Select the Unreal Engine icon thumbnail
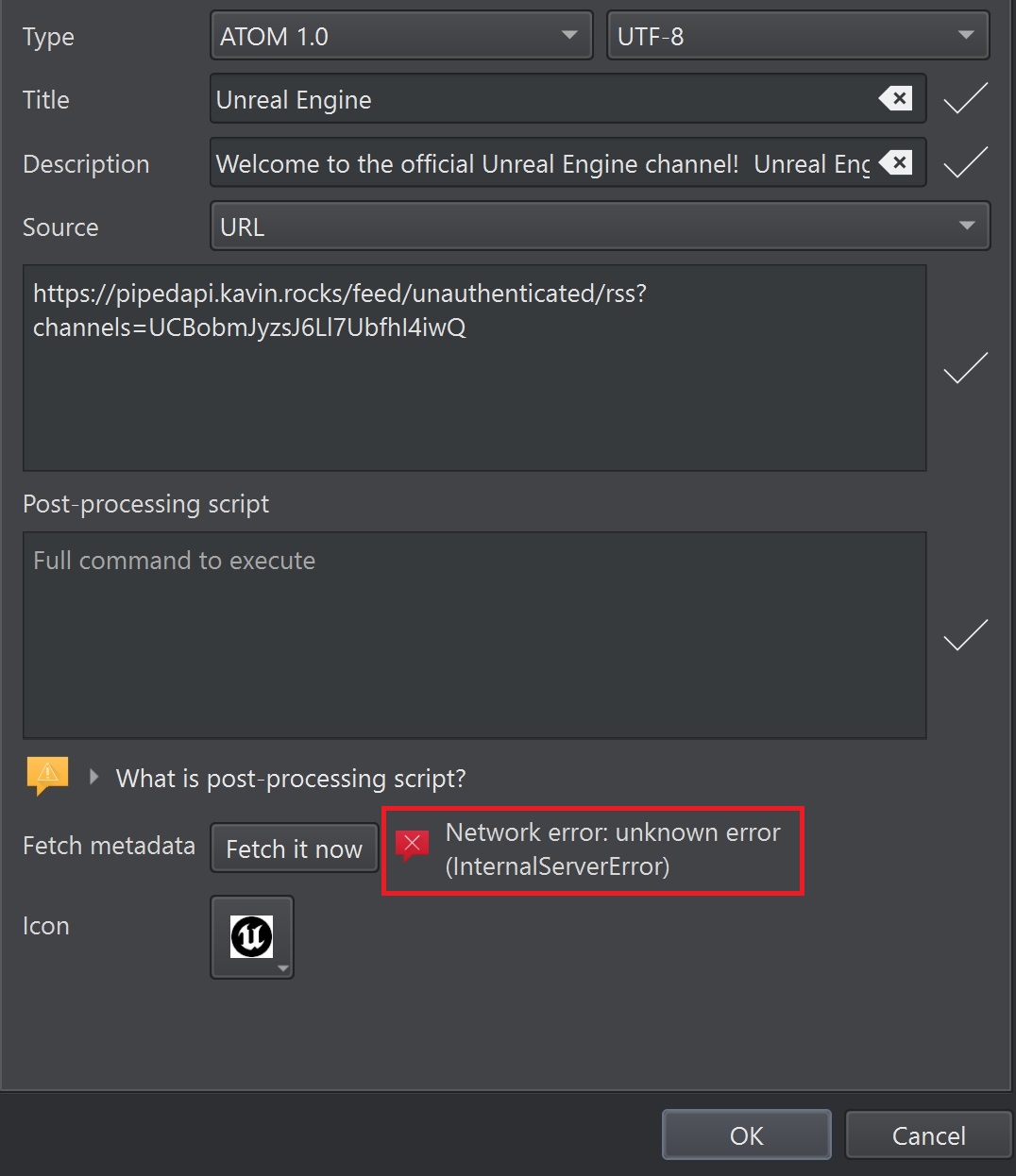The width and height of the screenshot is (1016, 1176). coord(248,934)
